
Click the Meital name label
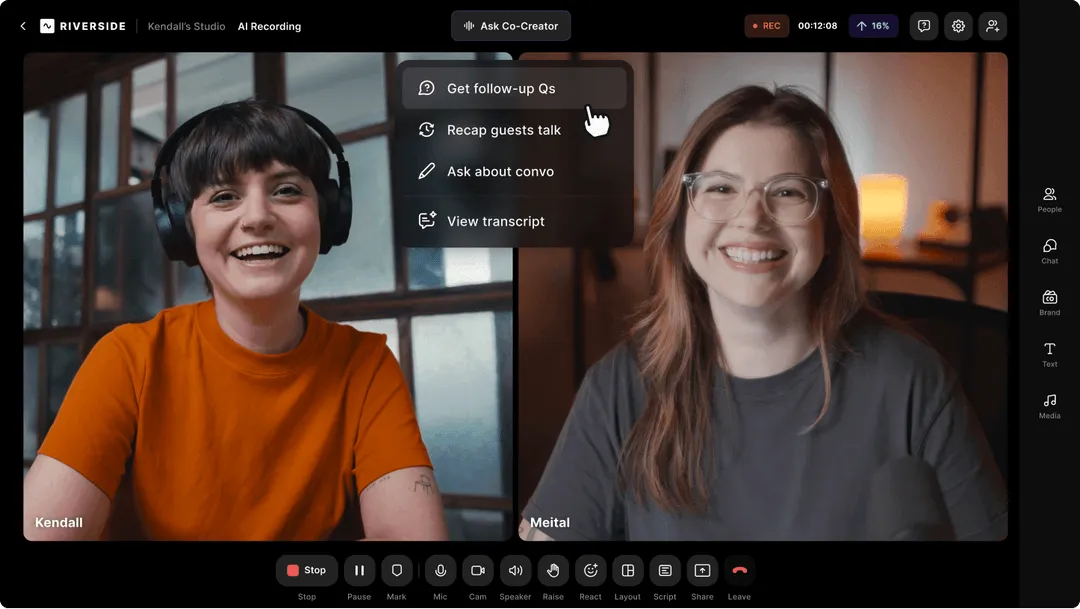tap(550, 522)
